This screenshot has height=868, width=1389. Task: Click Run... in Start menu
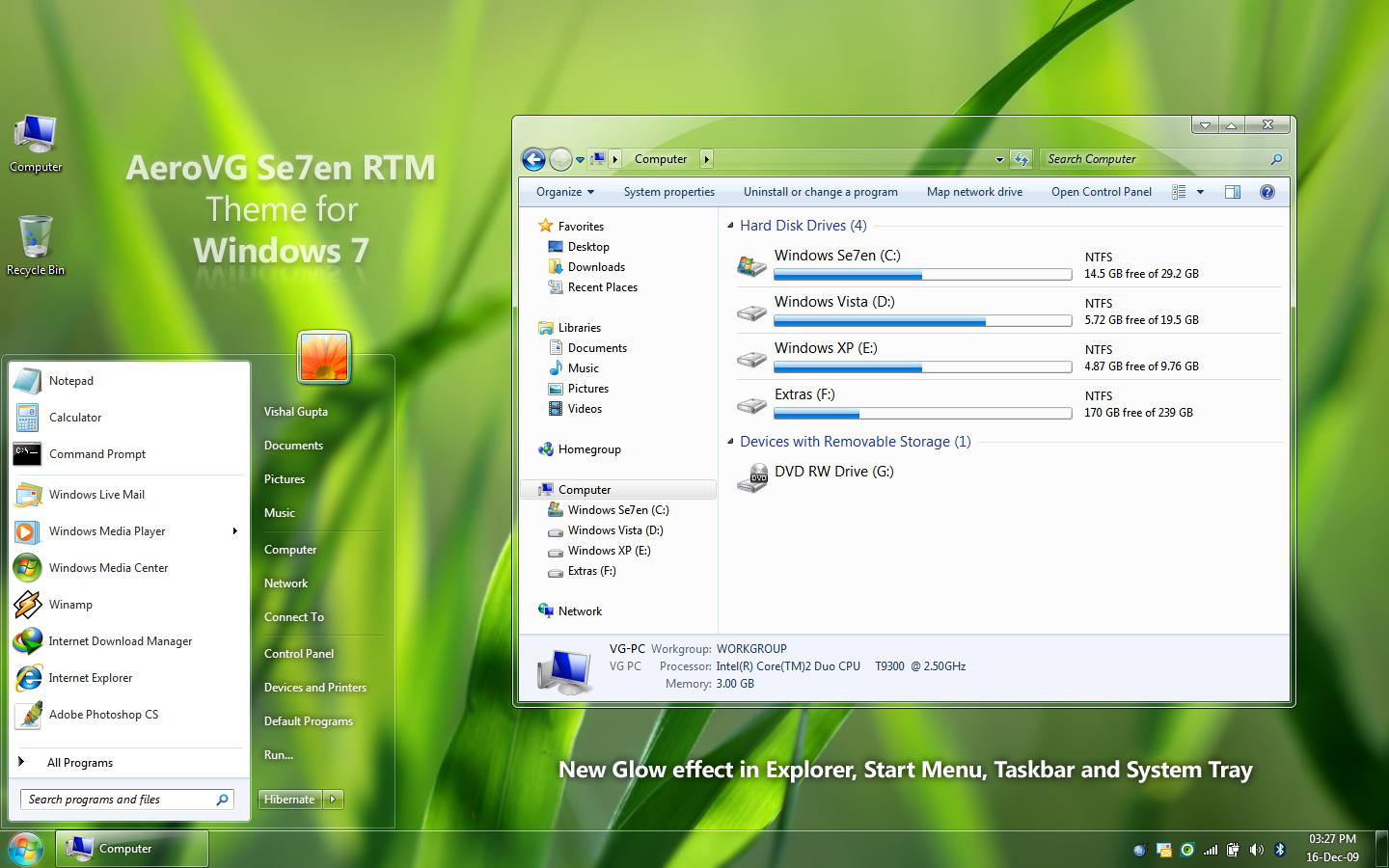[x=279, y=755]
